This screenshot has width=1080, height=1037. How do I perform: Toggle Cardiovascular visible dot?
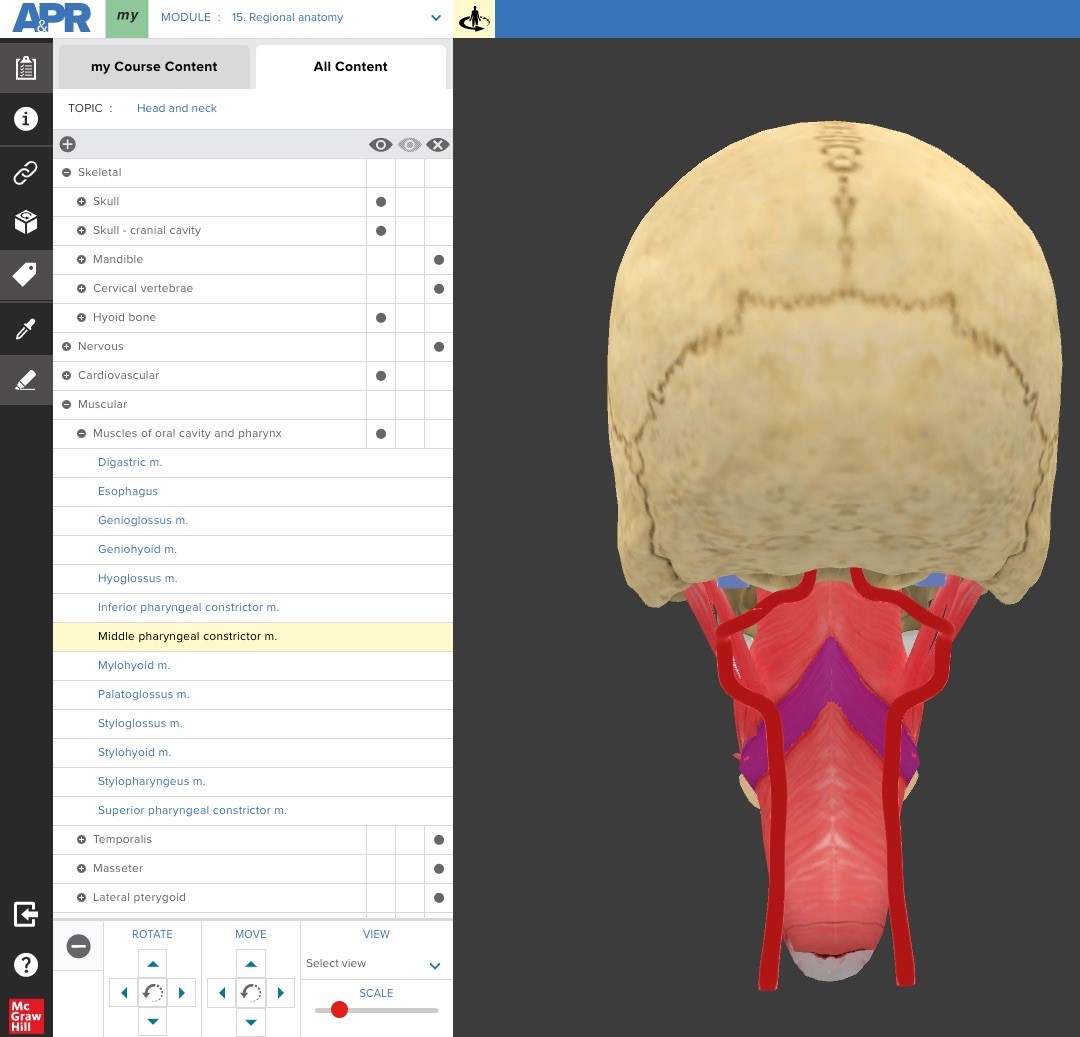pos(381,375)
